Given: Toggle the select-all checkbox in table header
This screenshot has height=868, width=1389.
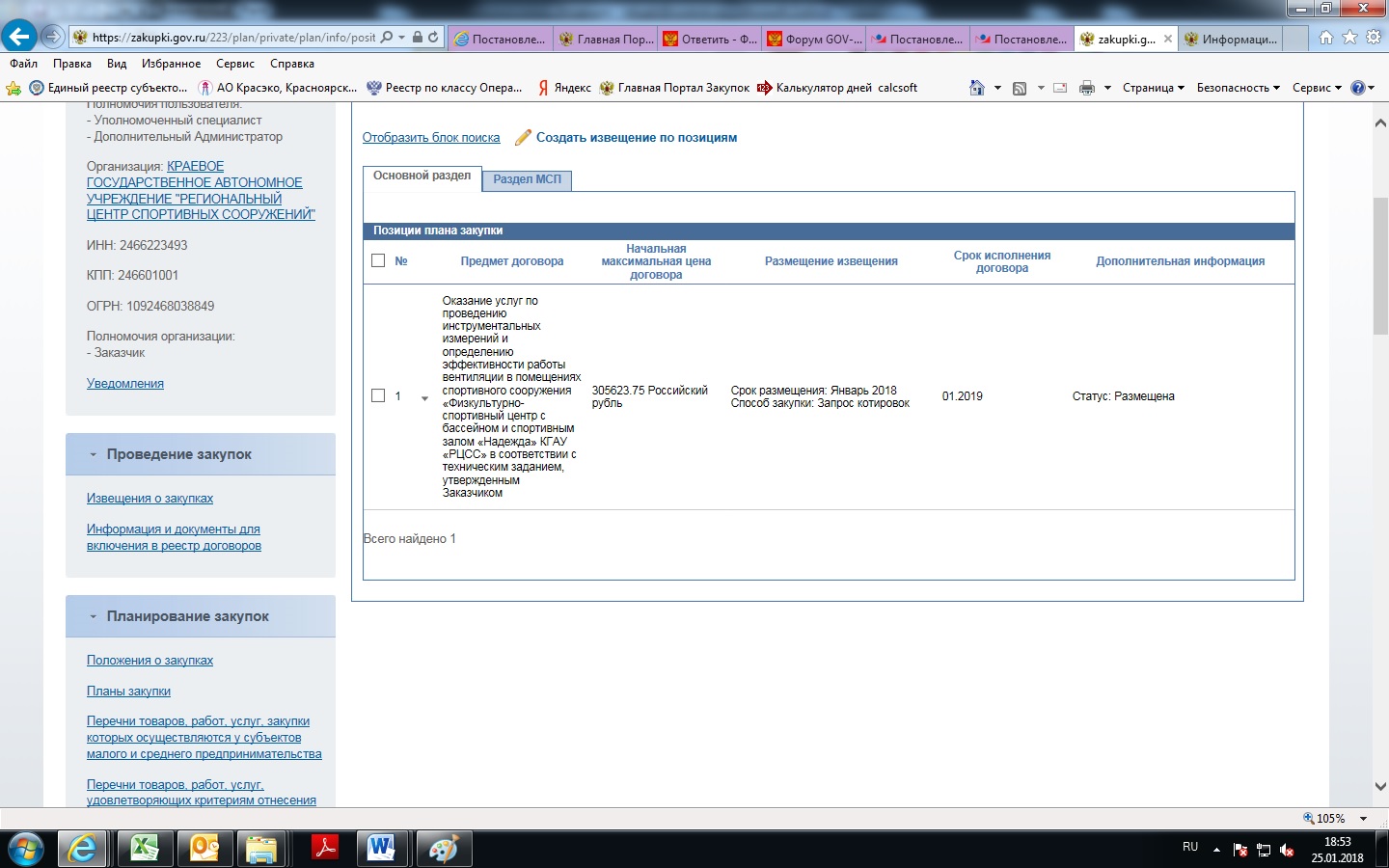Looking at the screenshot, I should 378,260.
